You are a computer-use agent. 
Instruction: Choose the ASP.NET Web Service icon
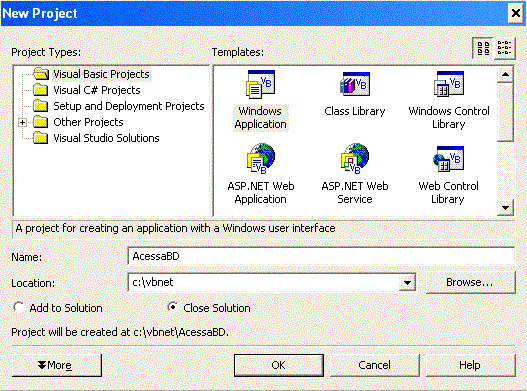[355, 159]
